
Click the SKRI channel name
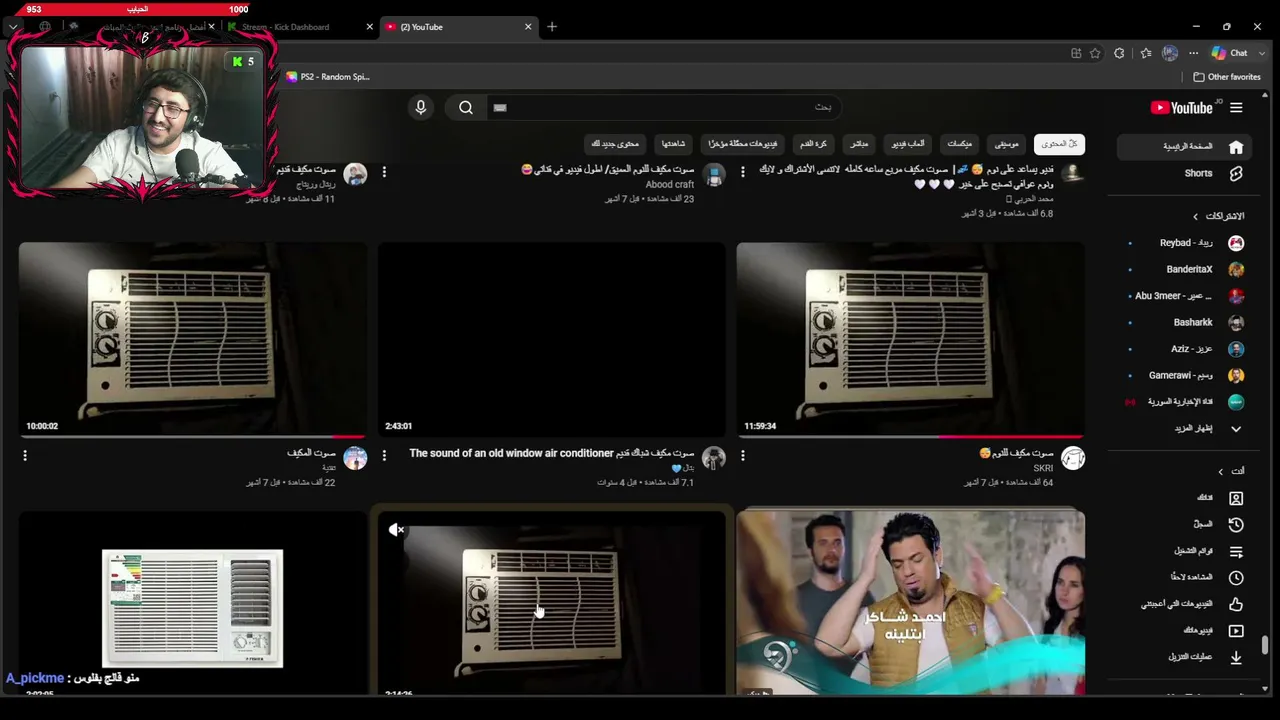(x=1043, y=468)
